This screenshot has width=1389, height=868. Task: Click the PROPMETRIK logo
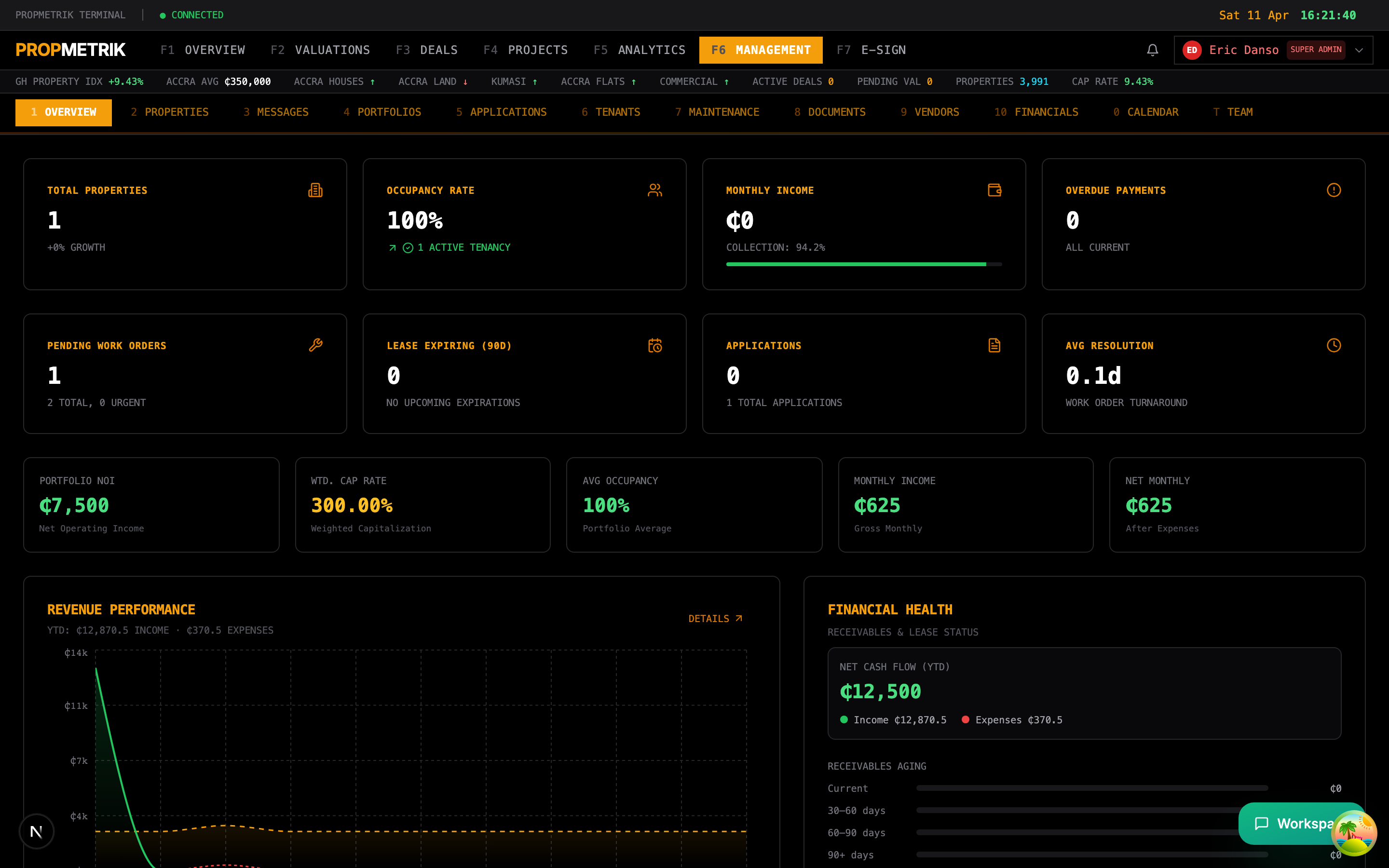[x=70, y=50]
